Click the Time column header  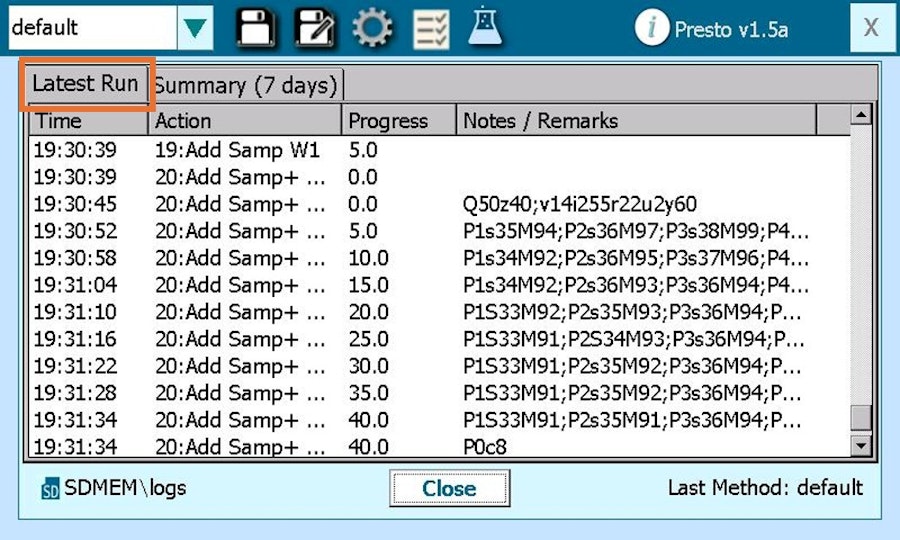click(x=89, y=121)
